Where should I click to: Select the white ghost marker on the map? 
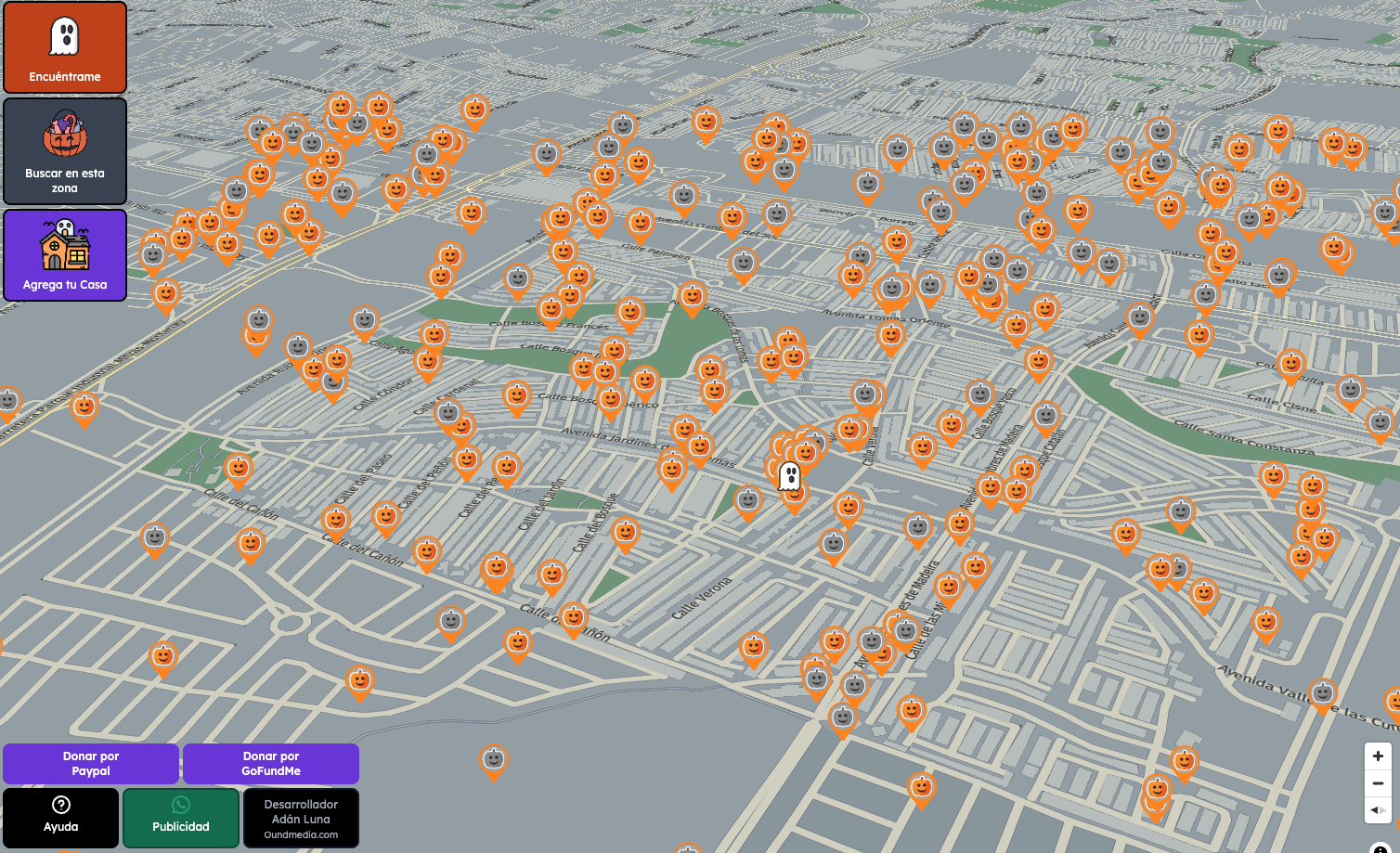coord(789,475)
